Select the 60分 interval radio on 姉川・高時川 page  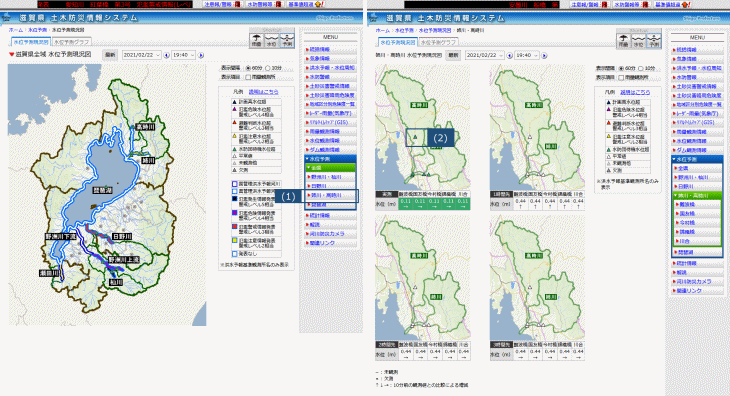tap(621, 68)
